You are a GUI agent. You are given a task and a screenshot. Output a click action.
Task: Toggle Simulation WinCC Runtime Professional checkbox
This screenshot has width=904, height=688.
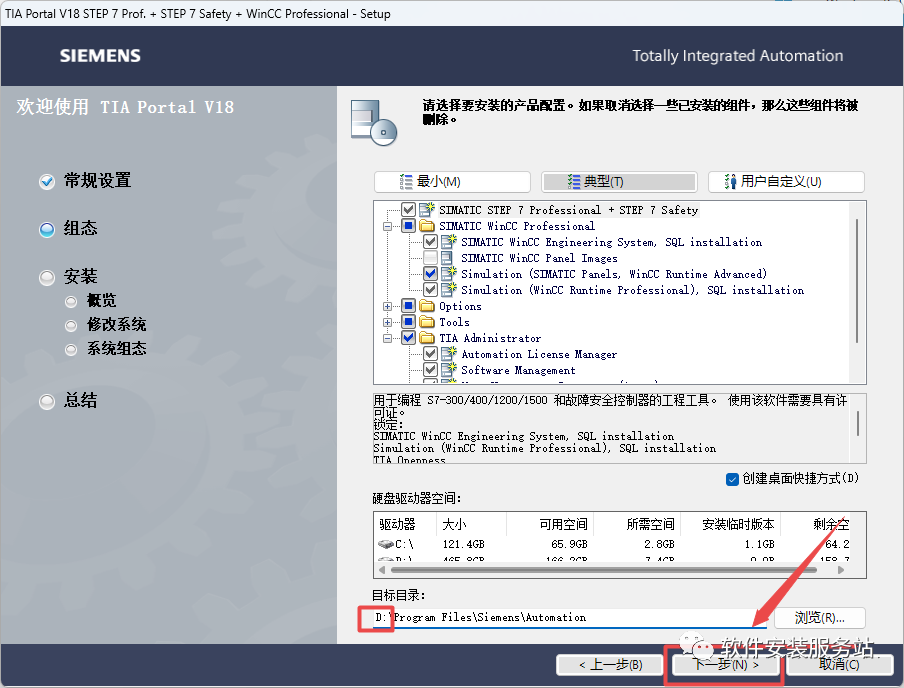(430, 290)
